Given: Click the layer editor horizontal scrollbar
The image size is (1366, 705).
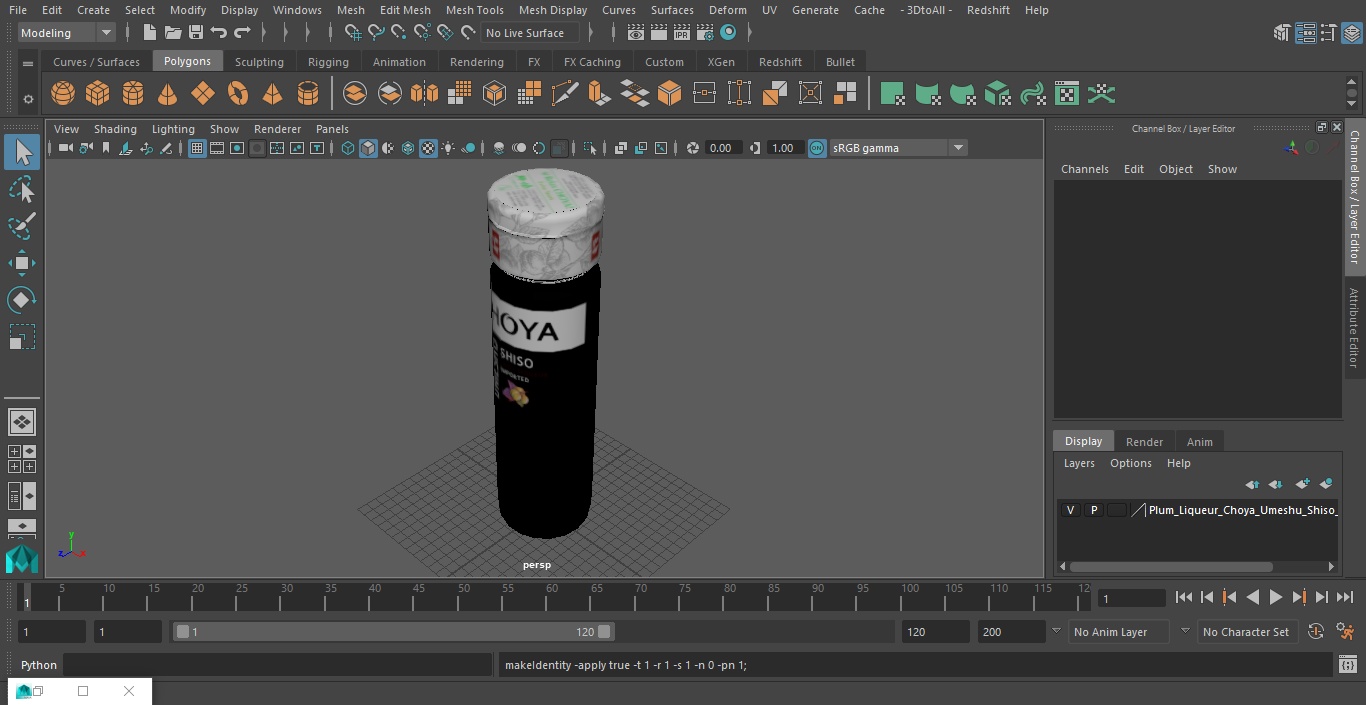Looking at the screenshot, I should click(x=1171, y=566).
